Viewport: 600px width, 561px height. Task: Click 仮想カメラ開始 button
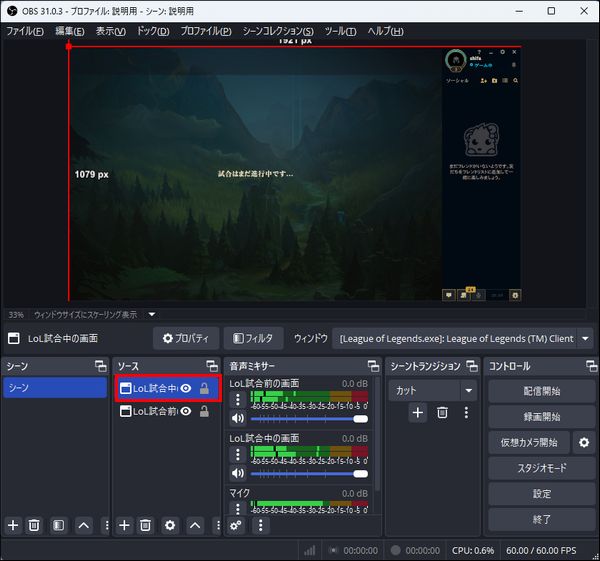click(x=529, y=442)
